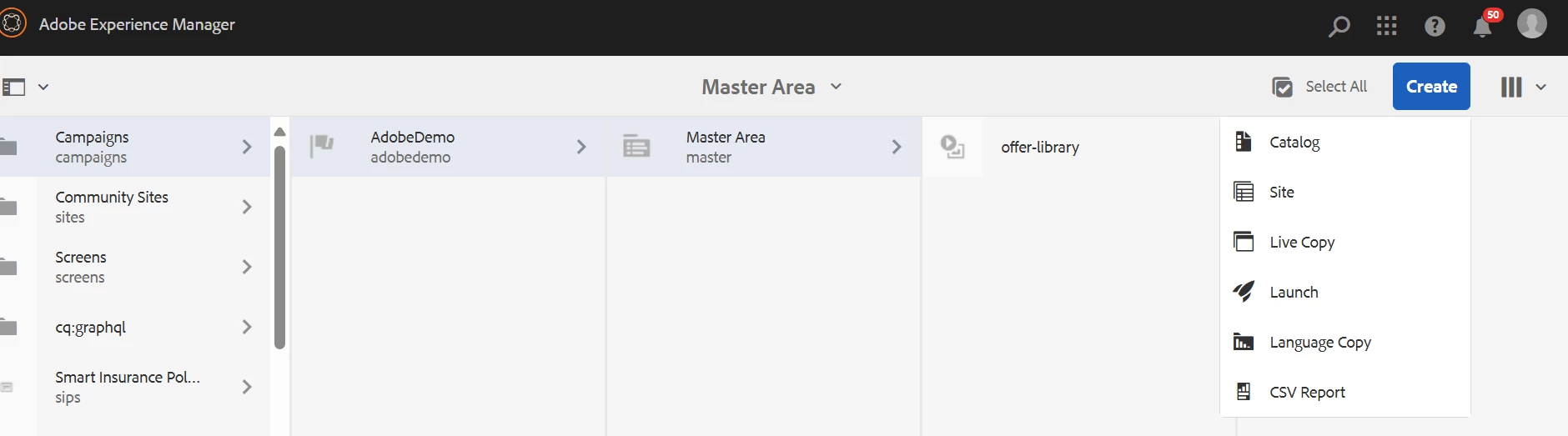Open the search magnifier icon
The image size is (1568, 436).
click(1339, 27)
